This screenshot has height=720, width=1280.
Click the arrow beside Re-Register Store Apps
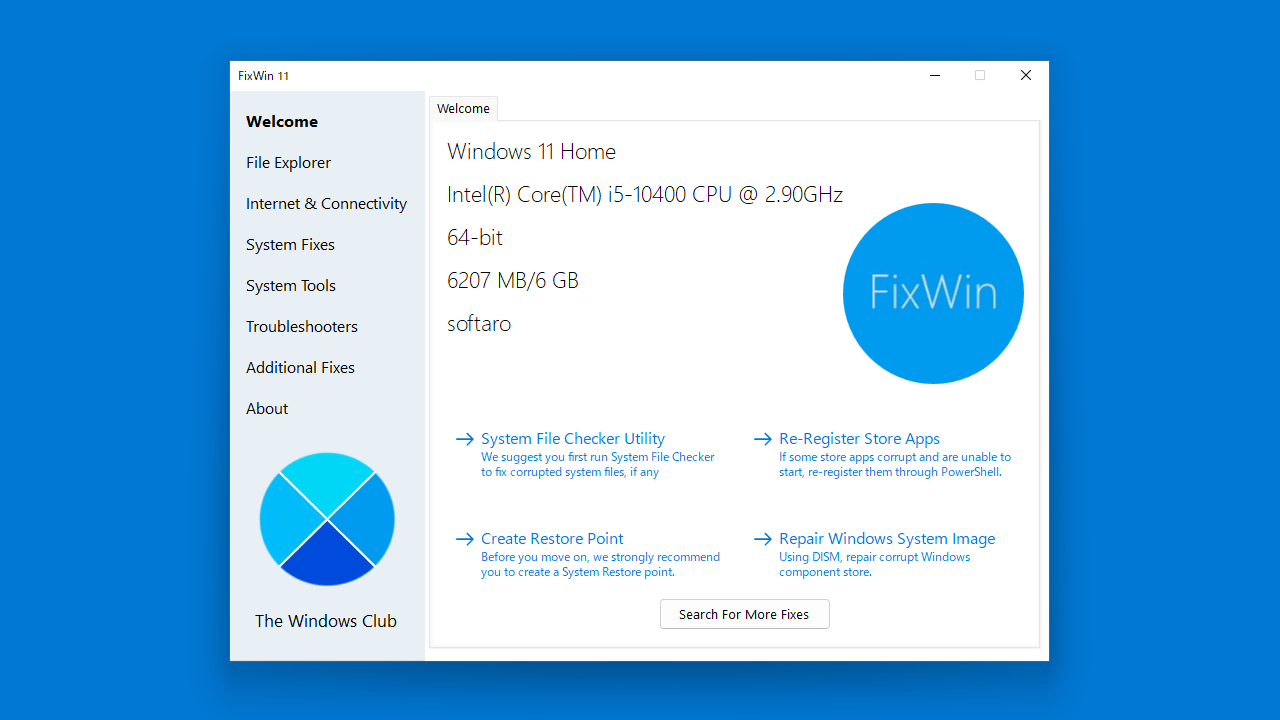(762, 439)
